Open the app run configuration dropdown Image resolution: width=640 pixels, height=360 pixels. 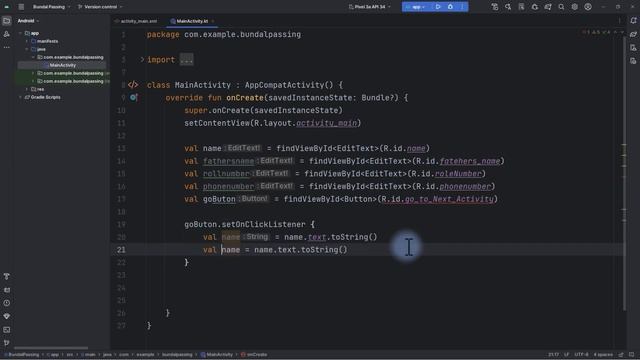416,7
